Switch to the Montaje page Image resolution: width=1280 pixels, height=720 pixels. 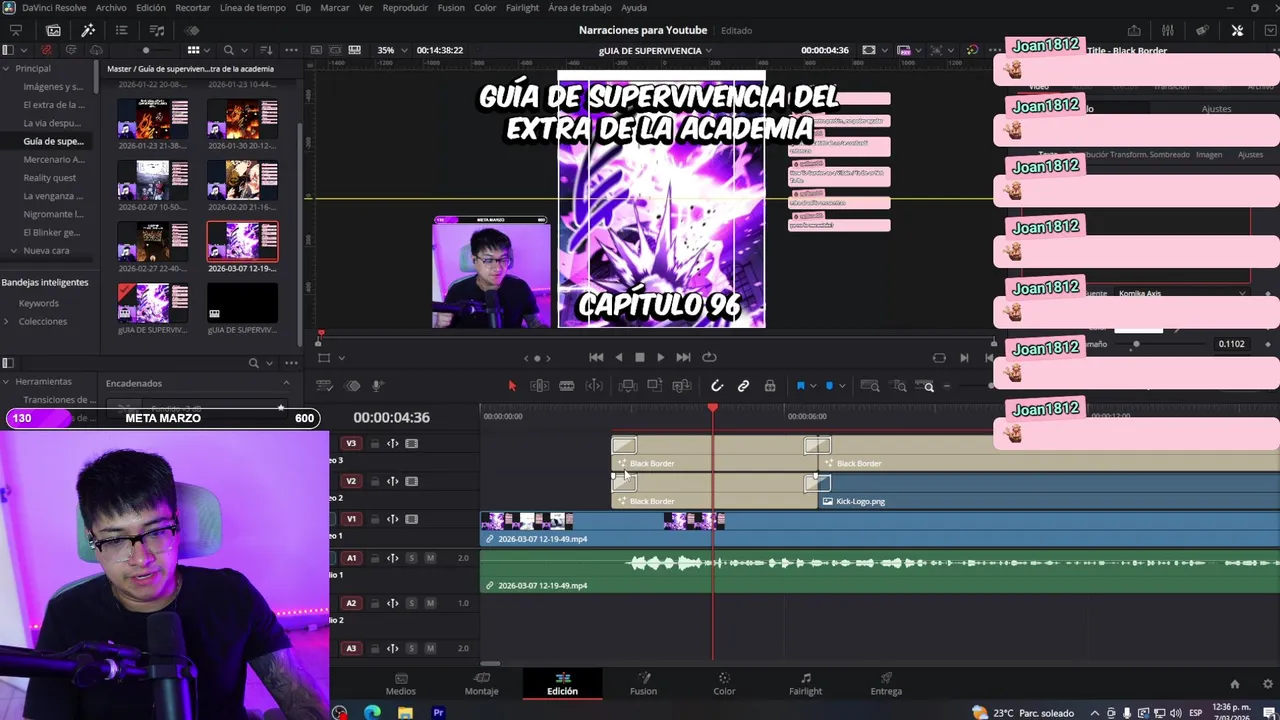[x=481, y=684]
